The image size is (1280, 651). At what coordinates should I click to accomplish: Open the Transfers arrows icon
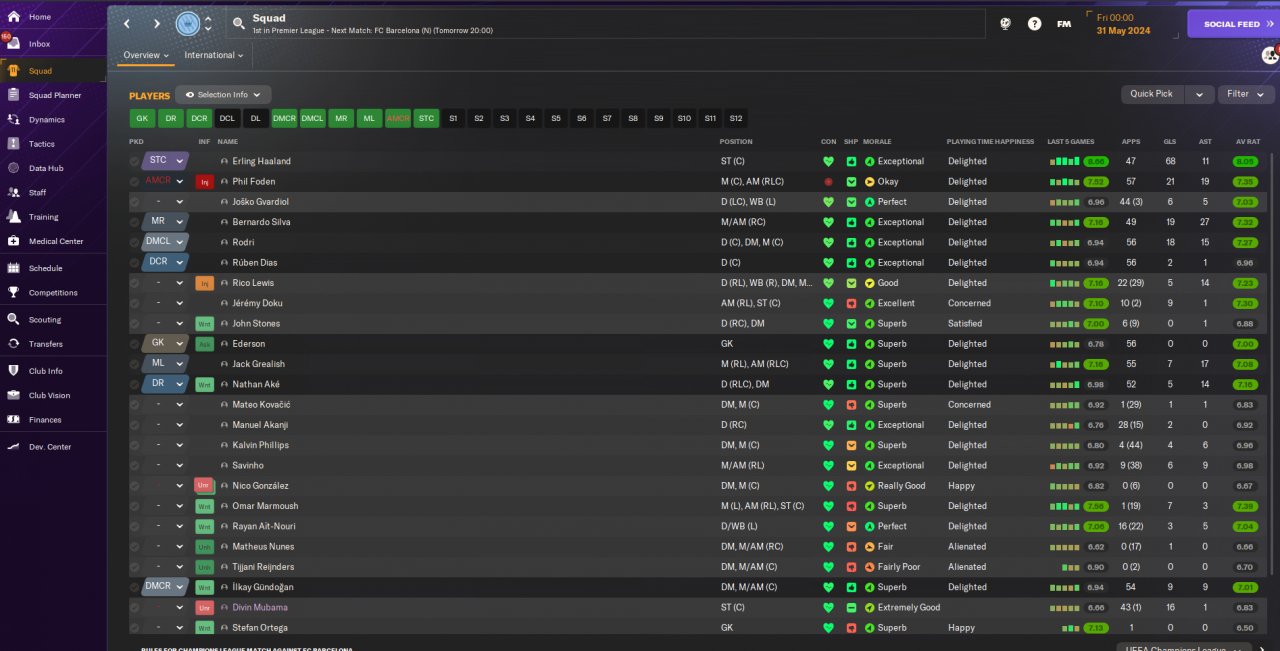(13, 344)
